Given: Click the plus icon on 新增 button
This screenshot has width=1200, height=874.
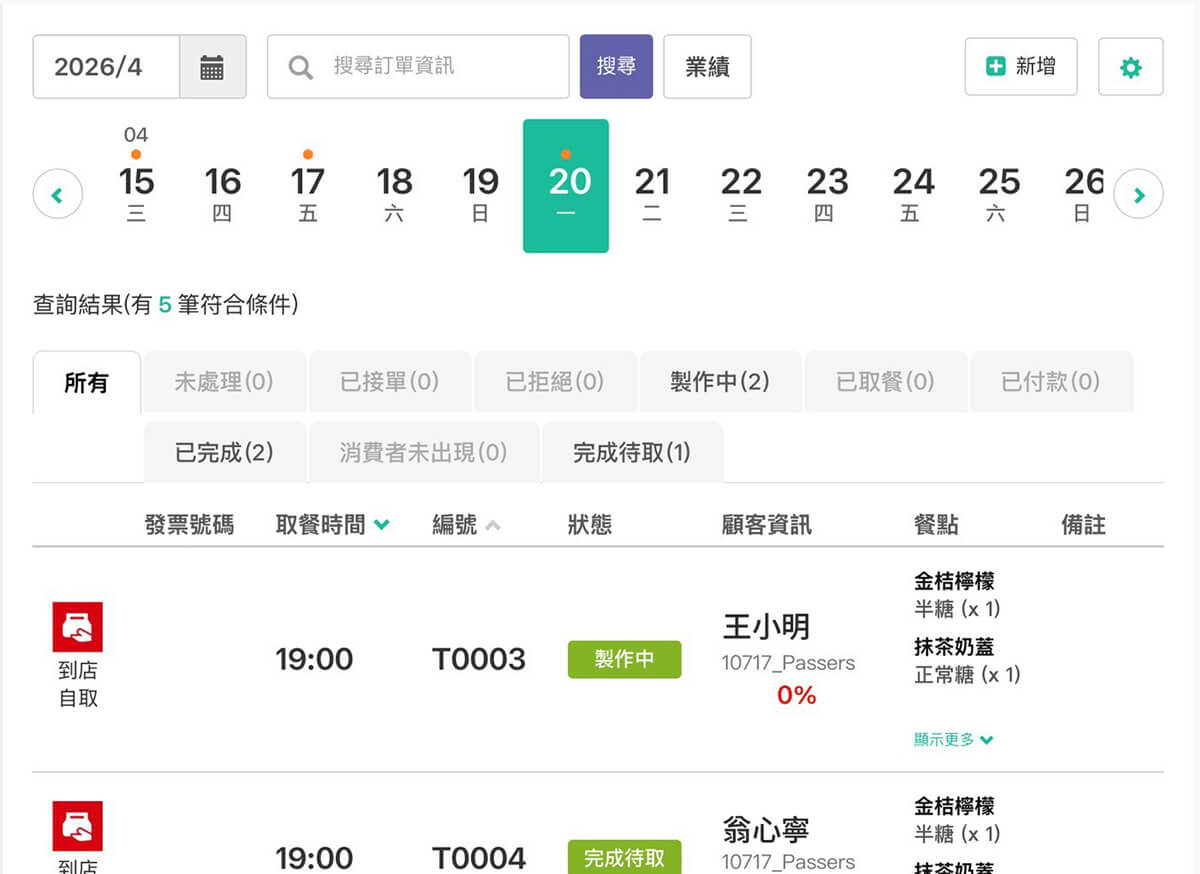Looking at the screenshot, I should click(x=995, y=67).
